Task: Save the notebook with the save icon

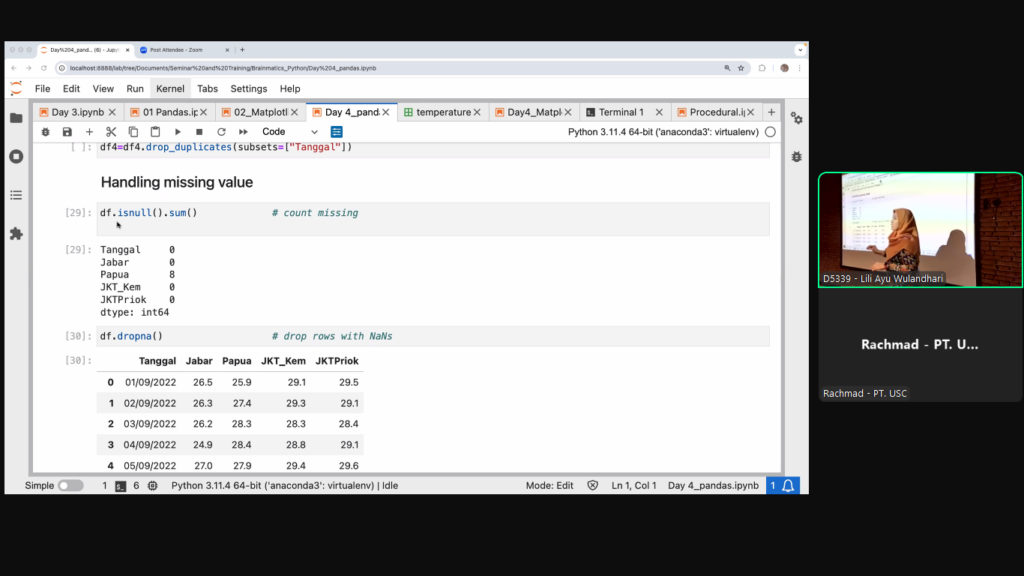Action: pos(67,132)
